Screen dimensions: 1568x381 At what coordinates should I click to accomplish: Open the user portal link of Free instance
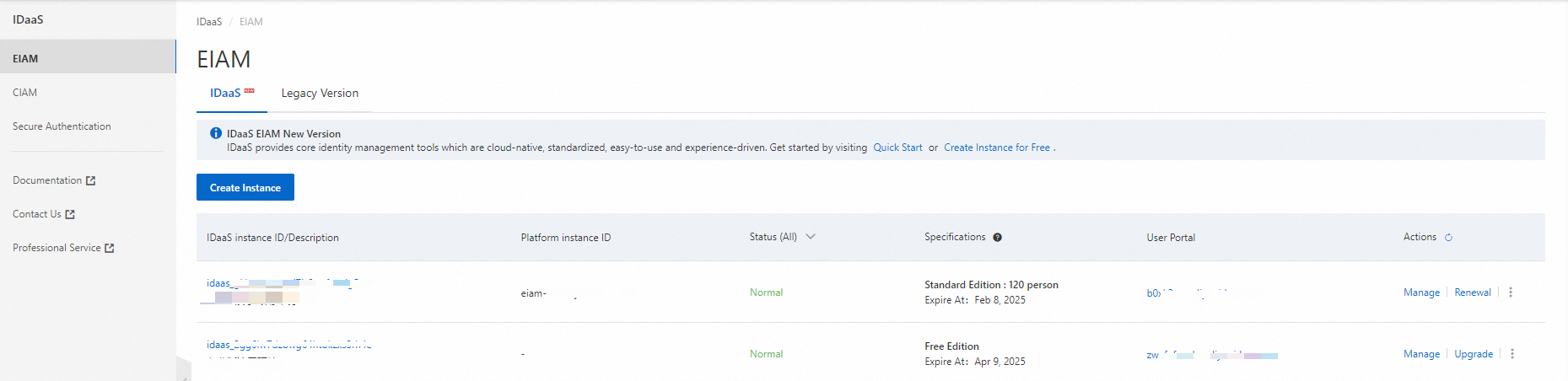pos(1212,355)
